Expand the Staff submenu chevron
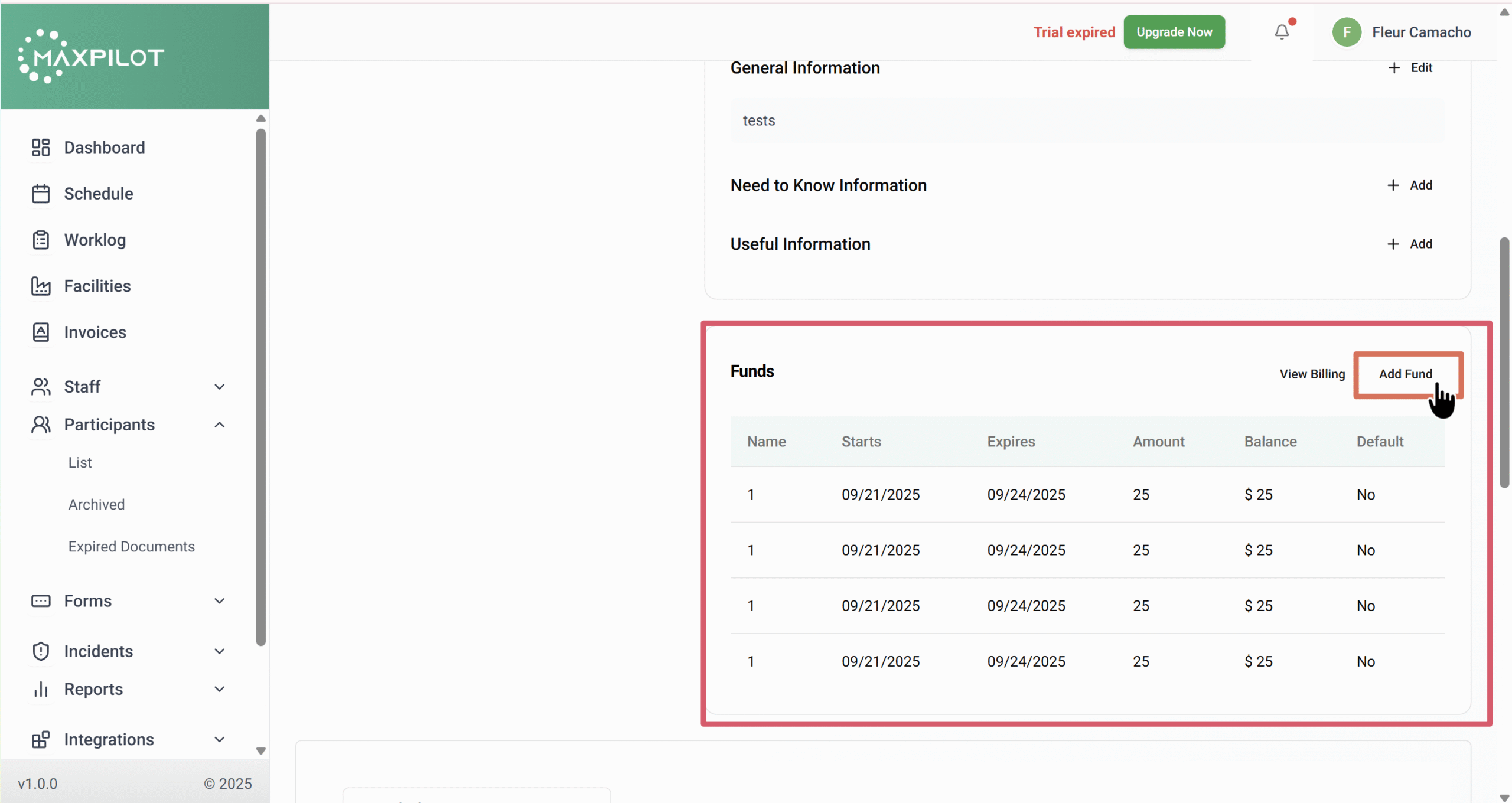The width and height of the screenshot is (1512, 803). click(x=220, y=387)
